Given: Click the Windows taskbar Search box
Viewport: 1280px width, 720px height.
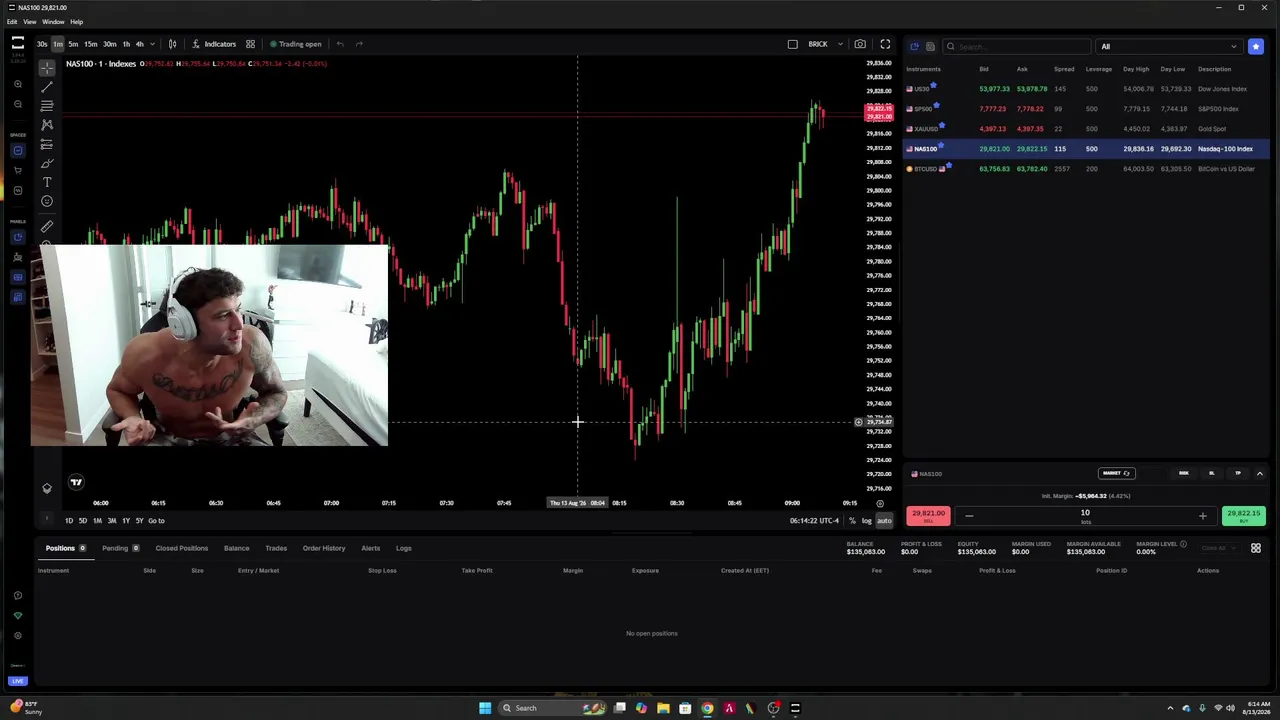Looking at the screenshot, I should pyautogui.click(x=552, y=708).
